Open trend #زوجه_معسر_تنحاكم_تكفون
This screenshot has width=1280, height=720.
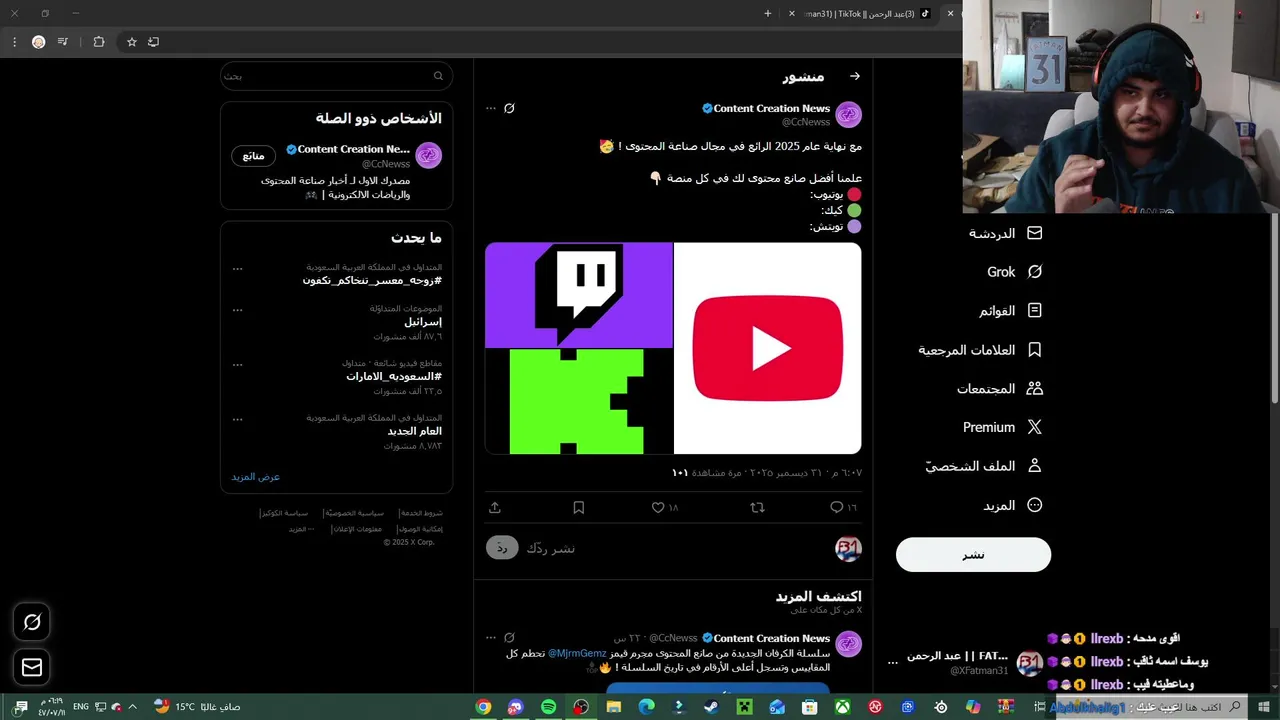(x=372, y=281)
